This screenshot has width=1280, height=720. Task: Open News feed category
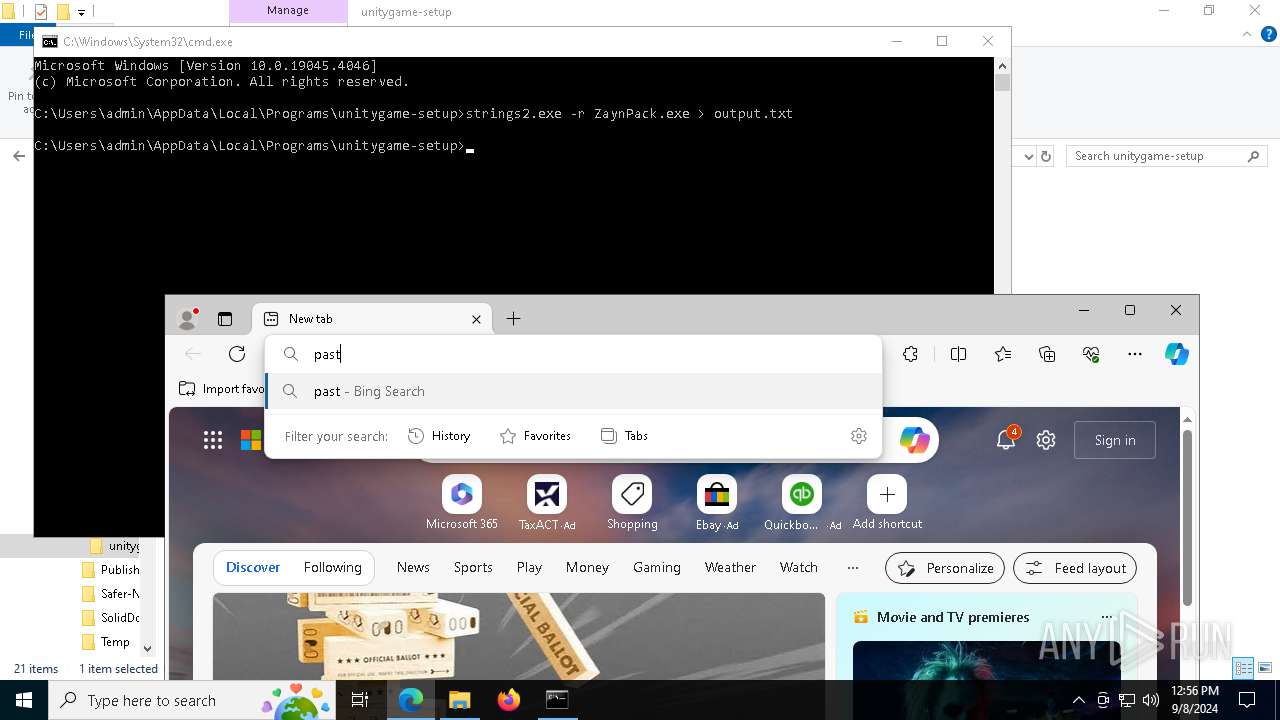pos(413,567)
